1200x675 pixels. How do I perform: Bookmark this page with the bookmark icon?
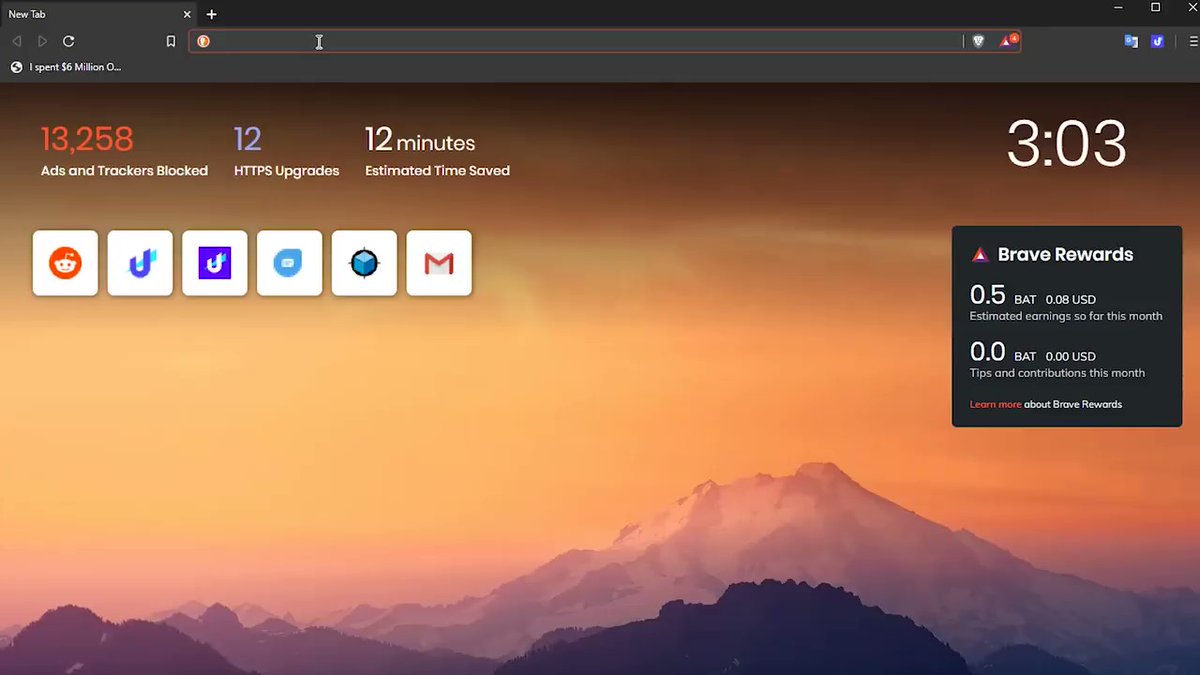(171, 41)
